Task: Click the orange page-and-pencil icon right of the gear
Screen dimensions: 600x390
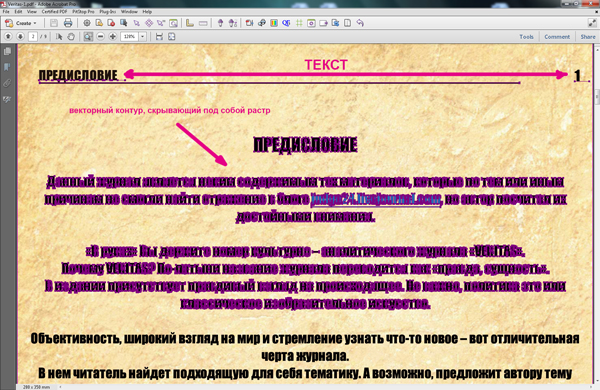Action: [99, 23]
